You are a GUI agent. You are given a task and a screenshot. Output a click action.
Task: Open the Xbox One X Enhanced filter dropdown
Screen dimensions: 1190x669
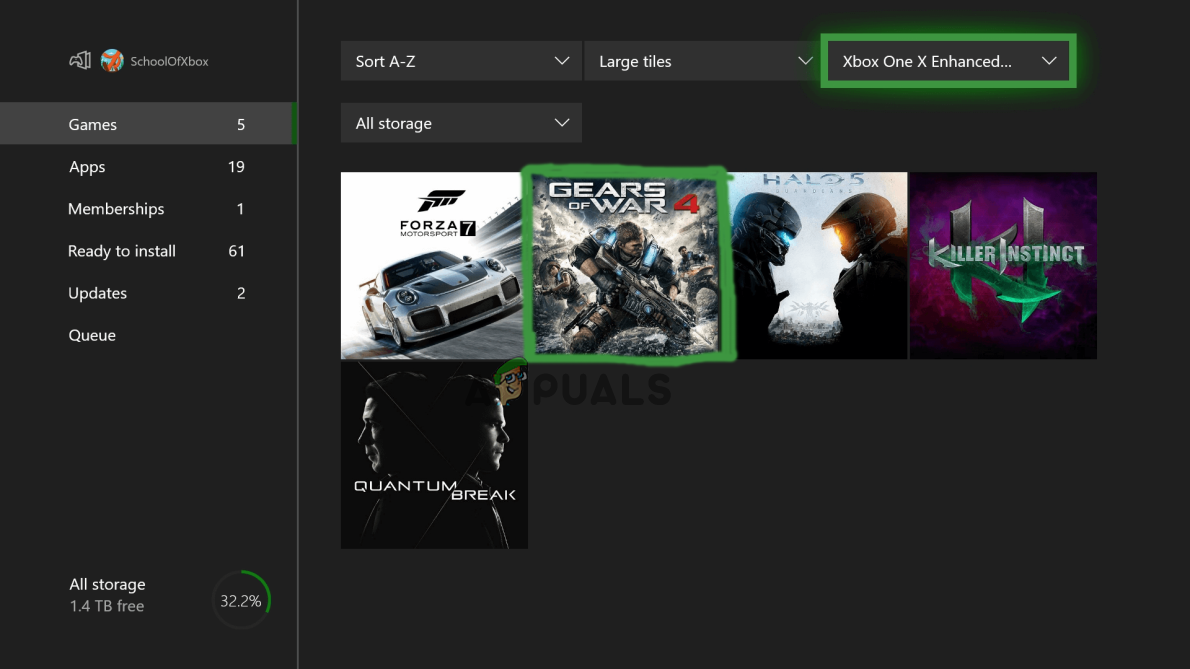[949, 61]
